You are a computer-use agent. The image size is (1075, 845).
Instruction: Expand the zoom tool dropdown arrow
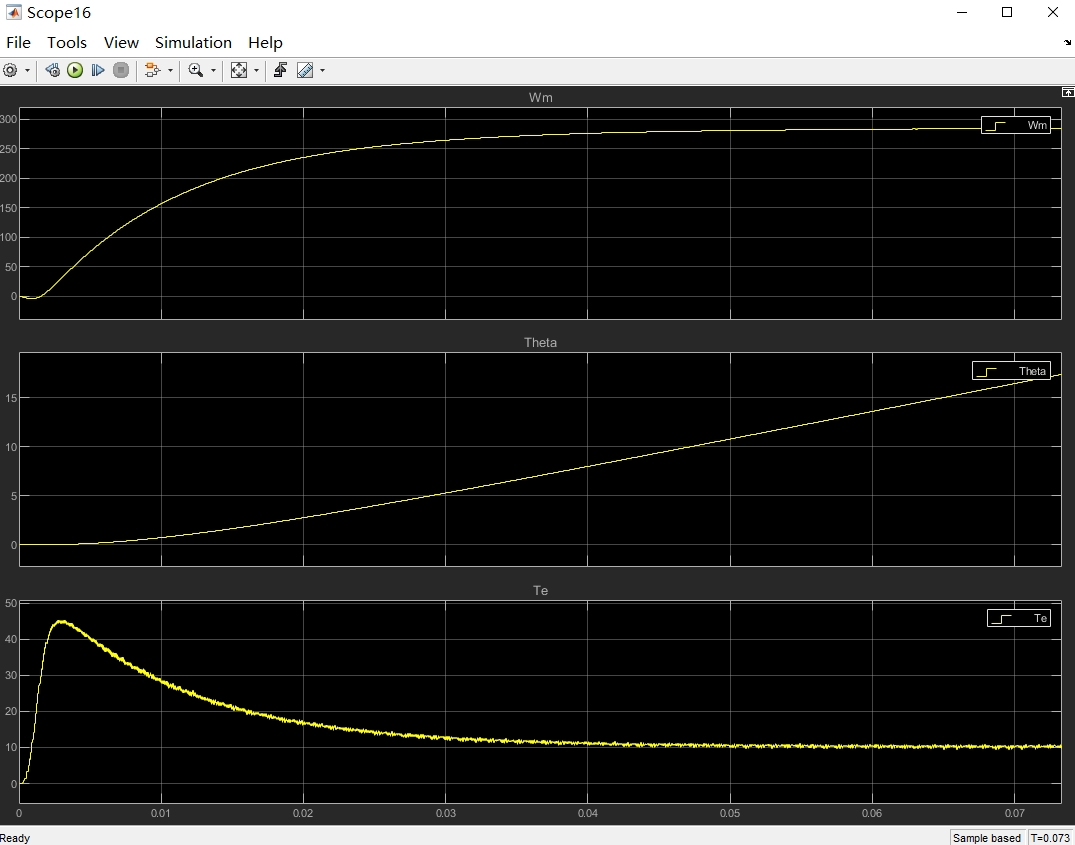(x=213, y=71)
